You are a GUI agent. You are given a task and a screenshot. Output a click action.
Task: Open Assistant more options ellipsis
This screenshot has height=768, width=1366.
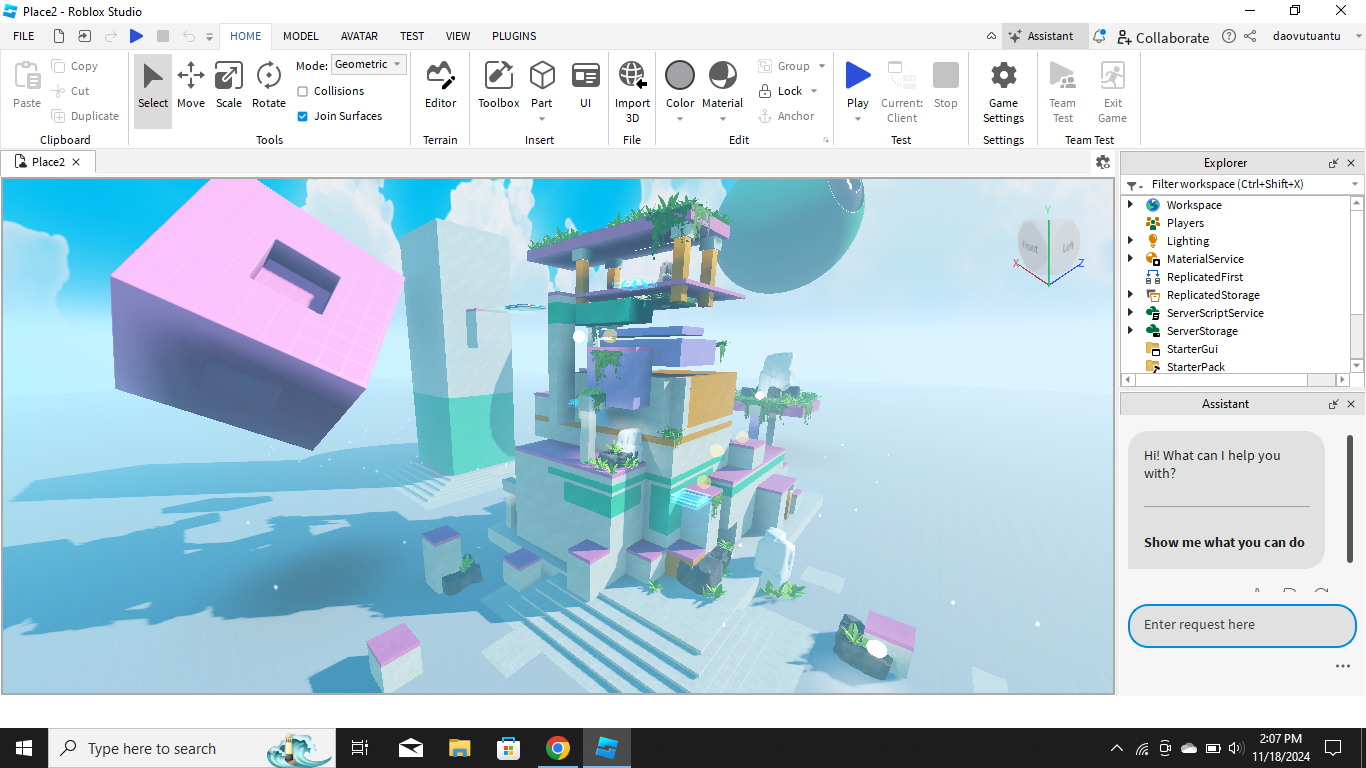[x=1342, y=666]
